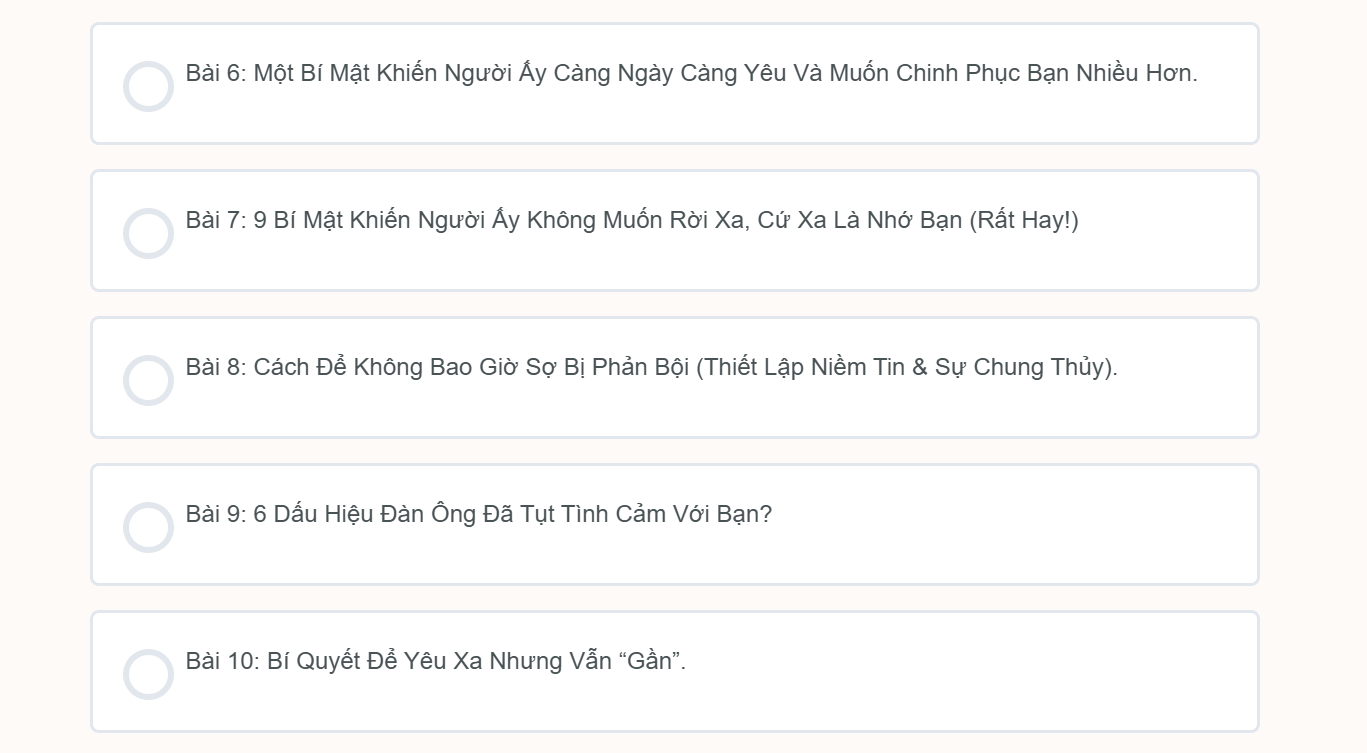Tick the Bài 9 lesson completion circle
Screen dimensions: 1367x753
pos(148,527)
